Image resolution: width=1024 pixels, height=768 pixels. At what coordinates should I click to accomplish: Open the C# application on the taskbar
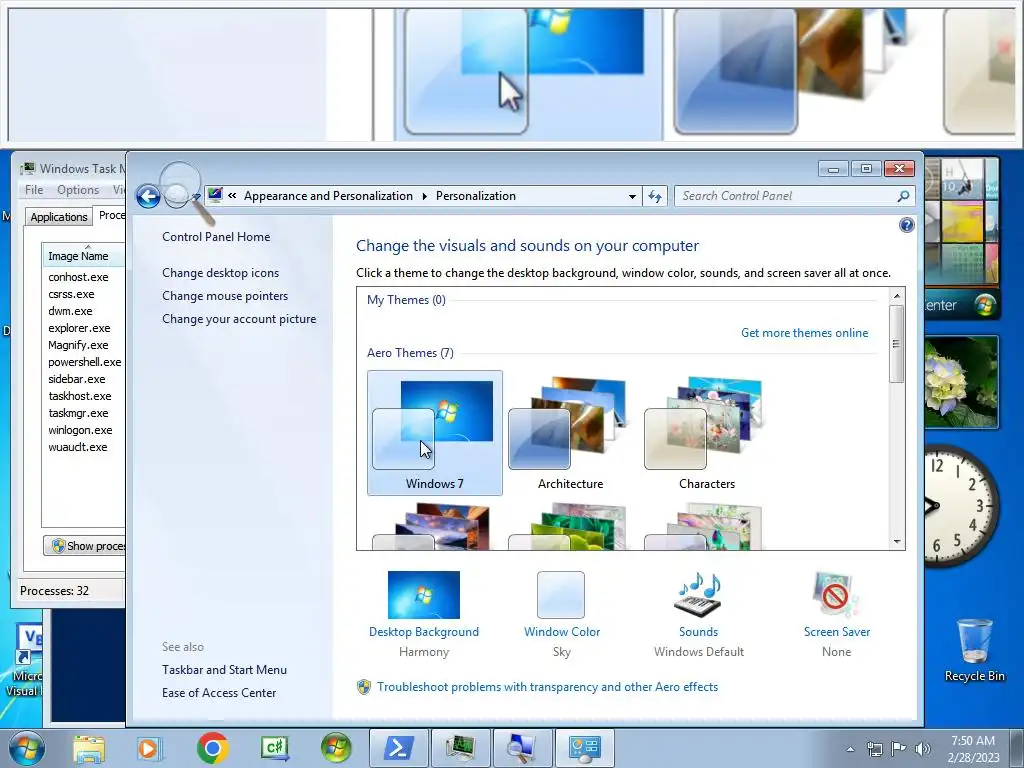point(274,748)
